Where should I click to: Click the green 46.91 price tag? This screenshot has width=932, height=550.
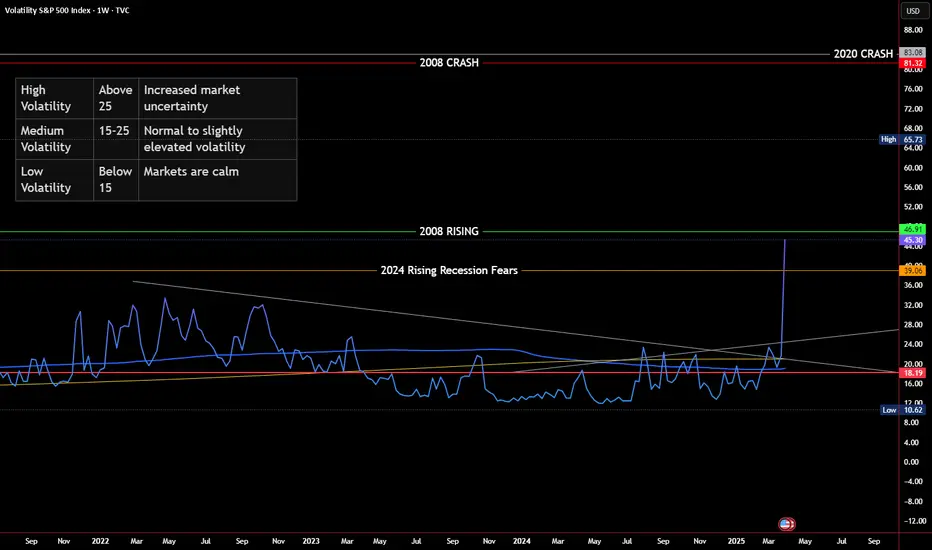click(912, 229)
